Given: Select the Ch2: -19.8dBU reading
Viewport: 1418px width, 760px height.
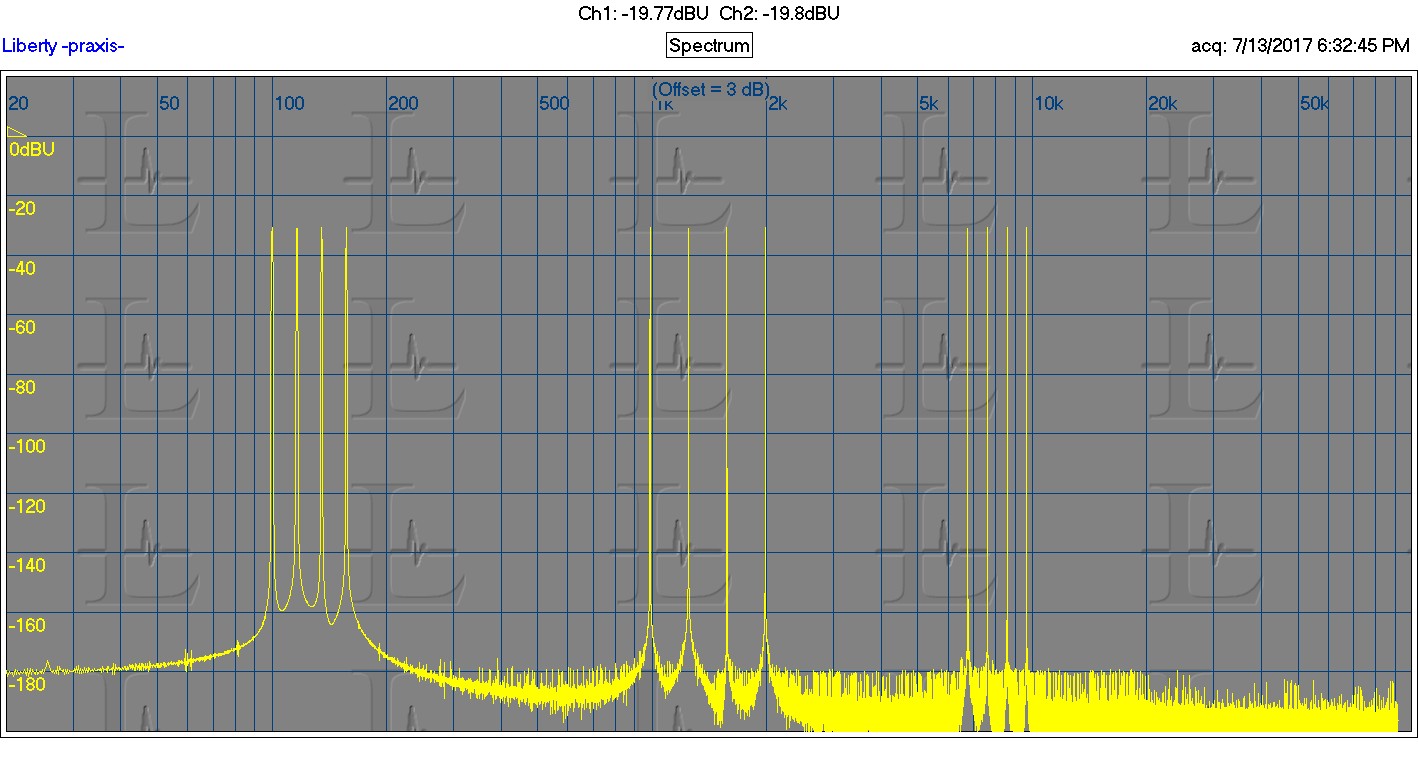Looking at the screenshot, I should point(780,13).
